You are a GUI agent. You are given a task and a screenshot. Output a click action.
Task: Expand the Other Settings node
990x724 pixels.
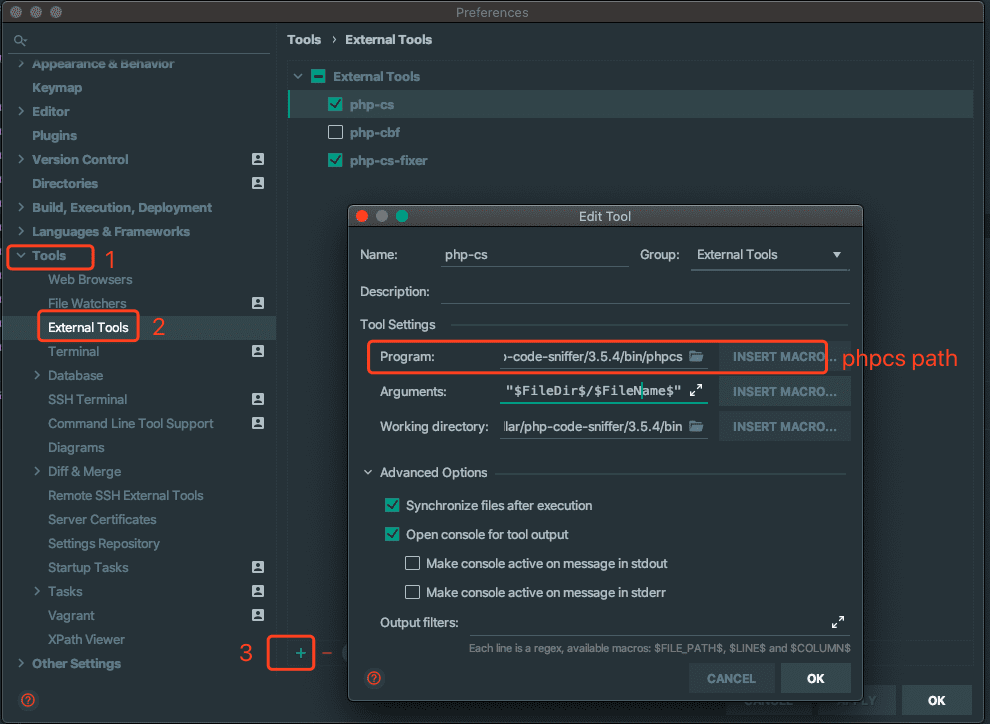click(x=21, y=663)
